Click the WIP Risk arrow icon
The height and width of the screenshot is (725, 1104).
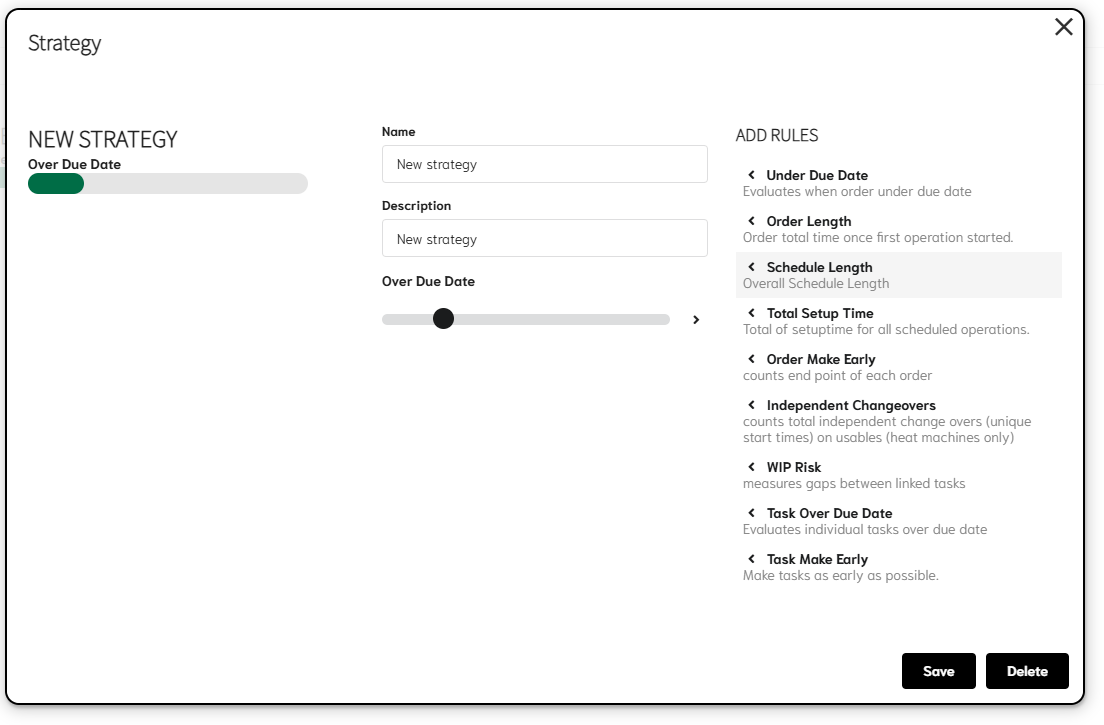(751, 467)
